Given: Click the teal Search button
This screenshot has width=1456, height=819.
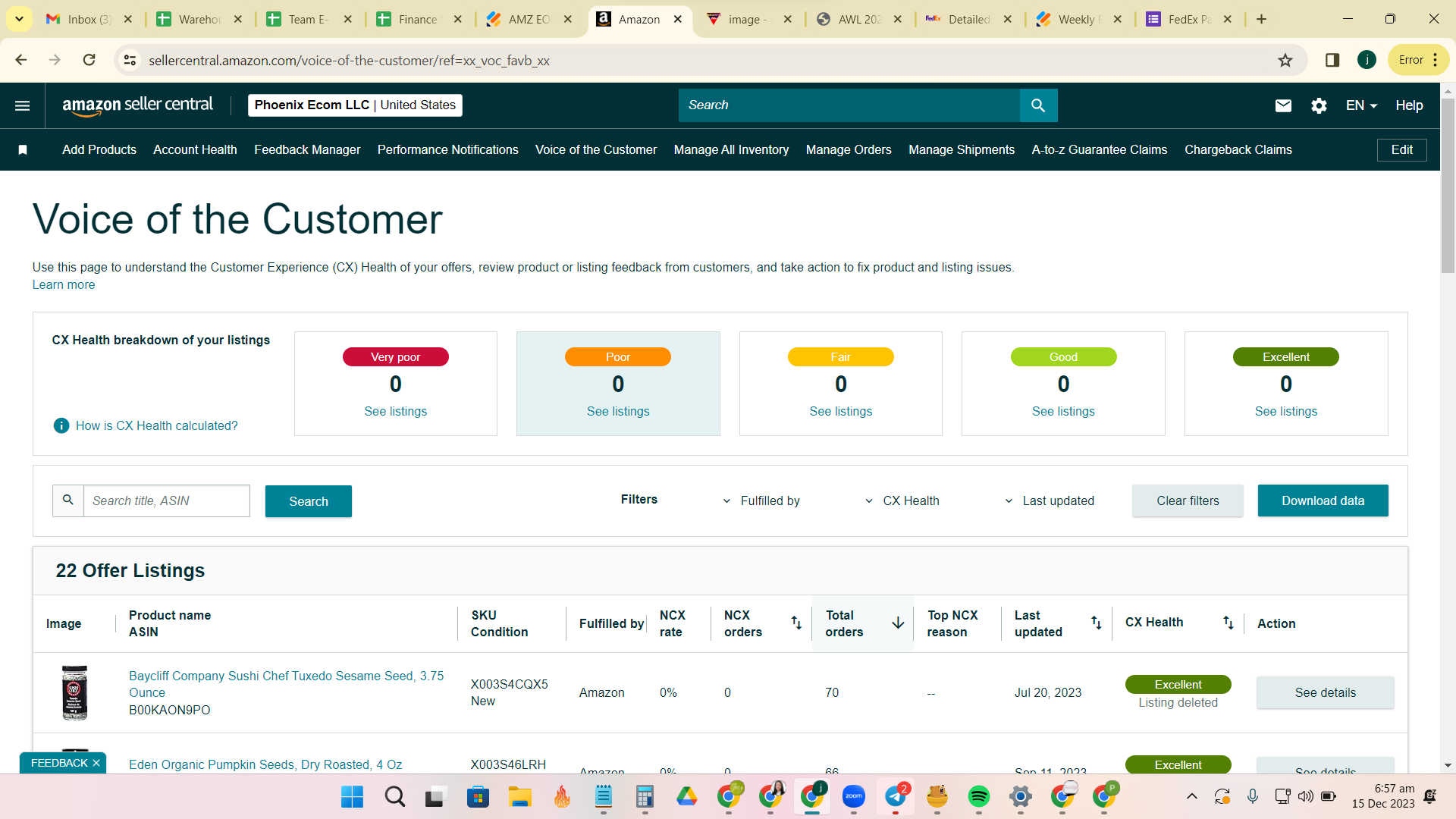Looking at the screenshot, I should click(x=309, y=501).
